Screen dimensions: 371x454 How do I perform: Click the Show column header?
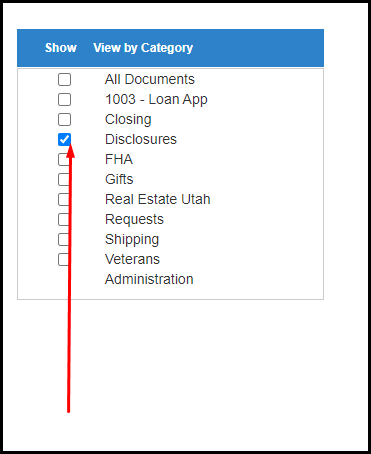tap(61, 48)
